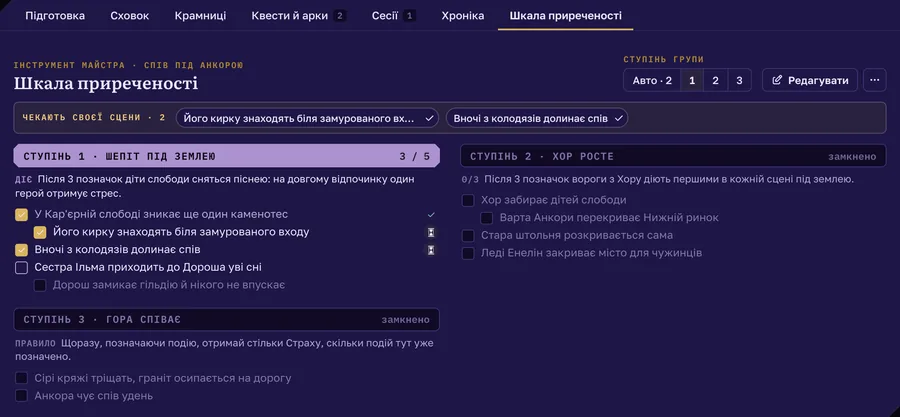
Task: Click the "замкнено" label on the Ступінь 3 header
Action: (x=405, y=320)
